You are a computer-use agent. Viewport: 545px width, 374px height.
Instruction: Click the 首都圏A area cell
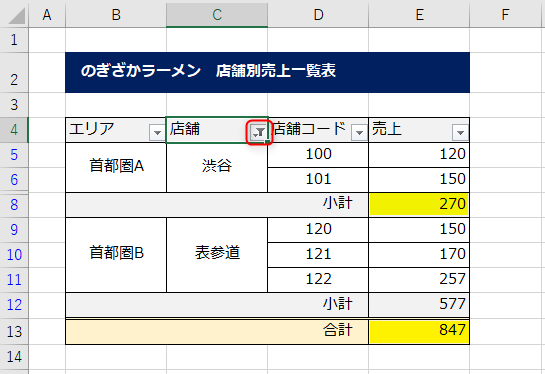click(x=116, y=167)
